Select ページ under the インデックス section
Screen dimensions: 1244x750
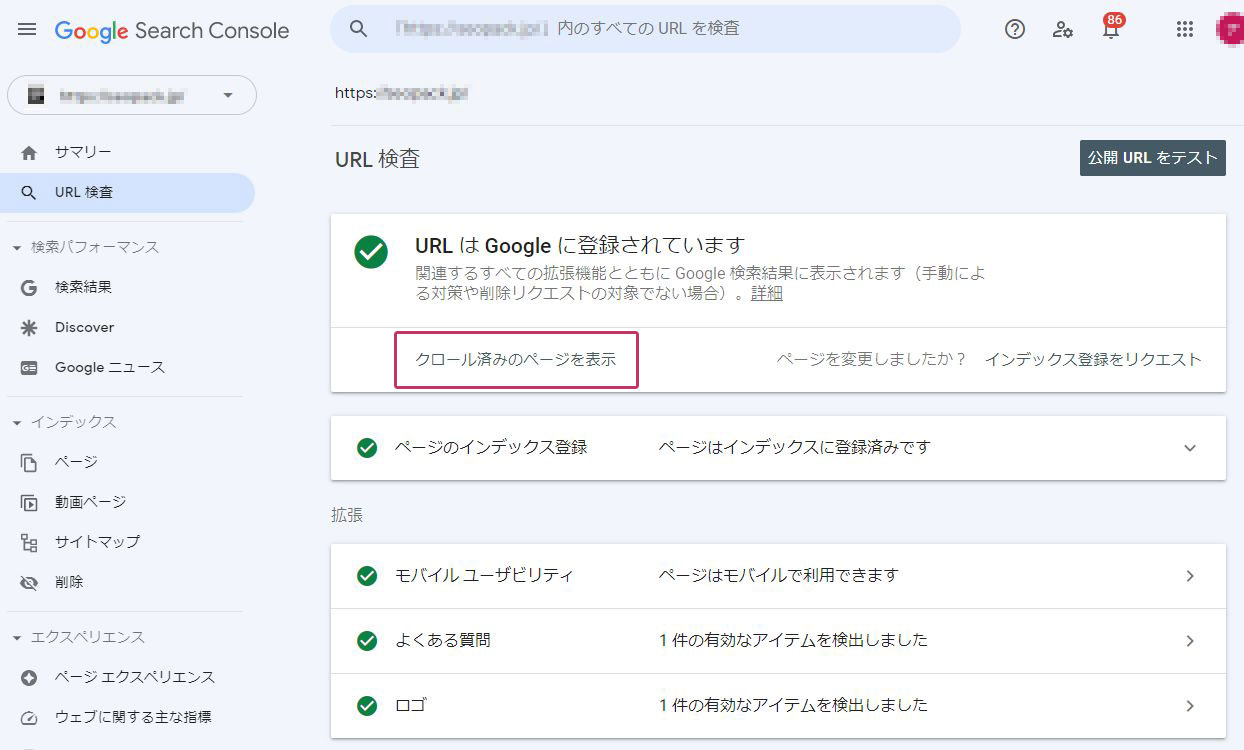(78, 462)
